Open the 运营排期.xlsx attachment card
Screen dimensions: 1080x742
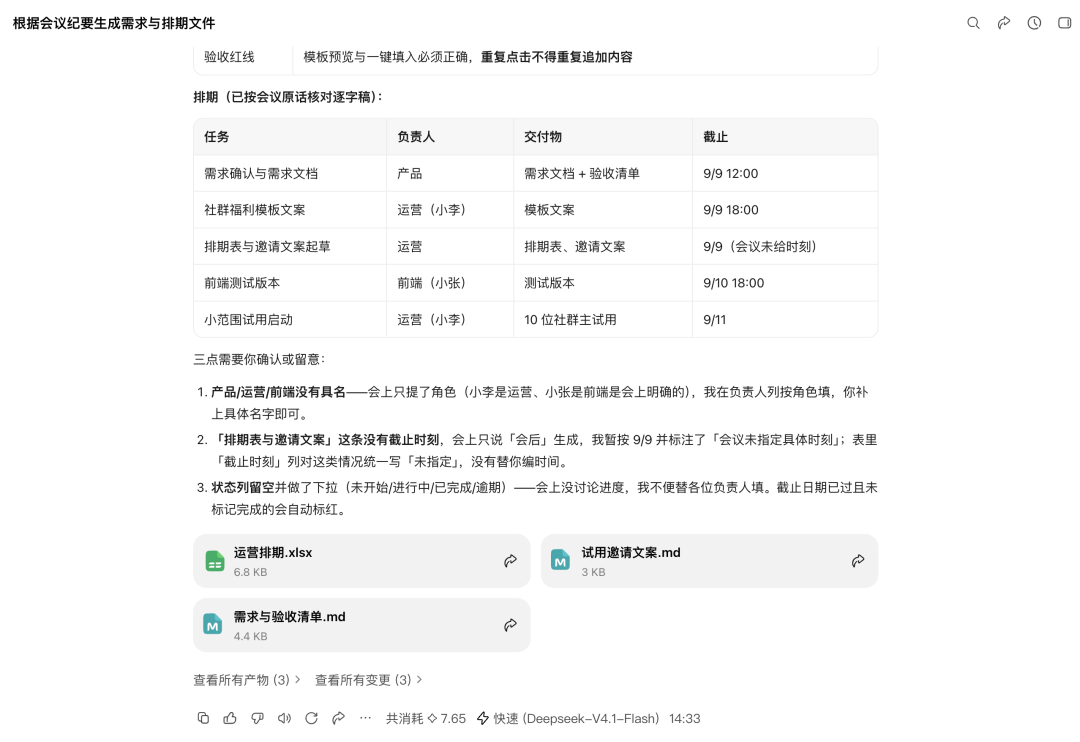pyautogui.click(x=362, y=561)
